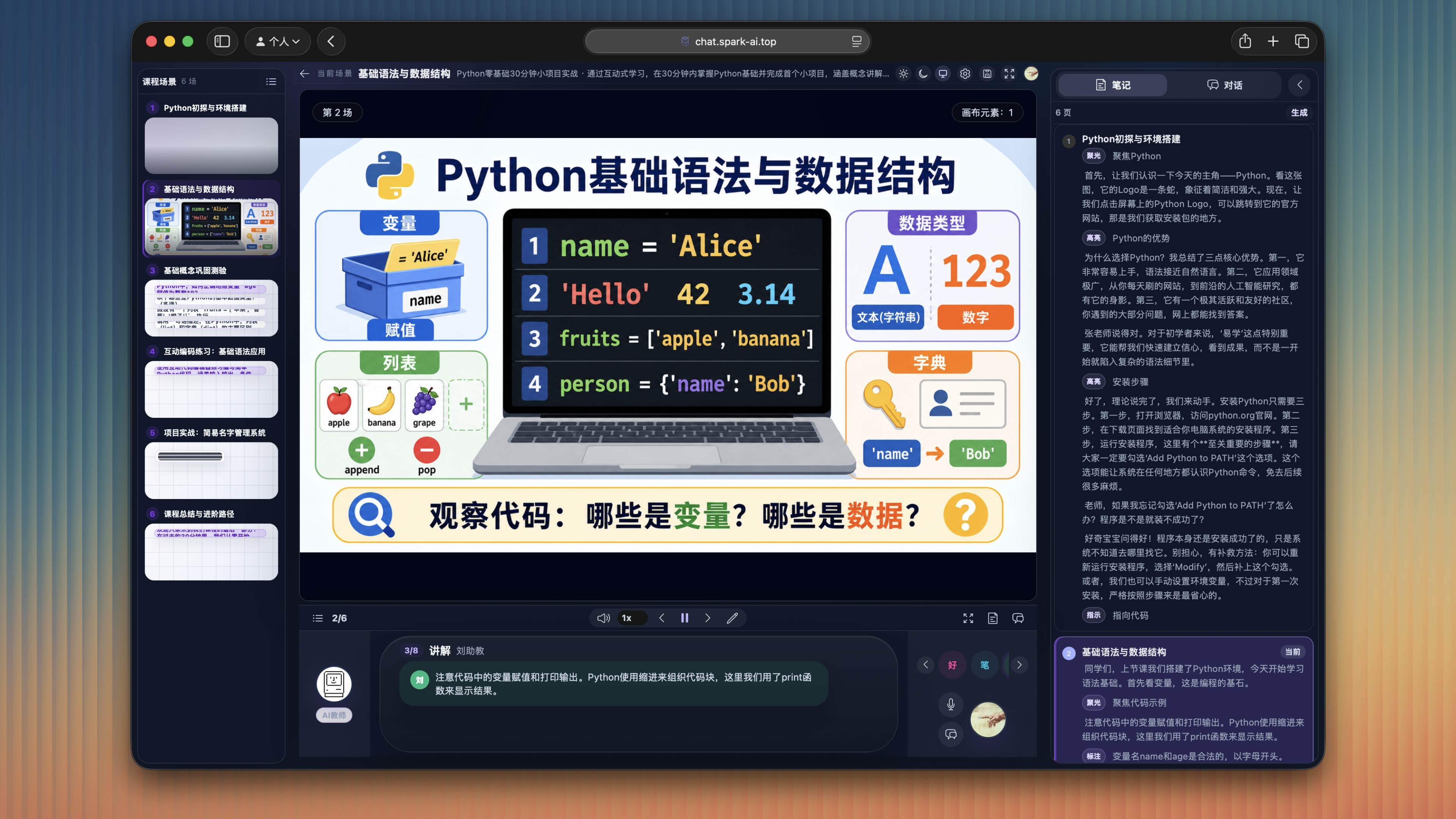This screenshot has height=819, width=1456.
Task: Click 指向代码 instruction note
Action: (x=1130, y=615)
